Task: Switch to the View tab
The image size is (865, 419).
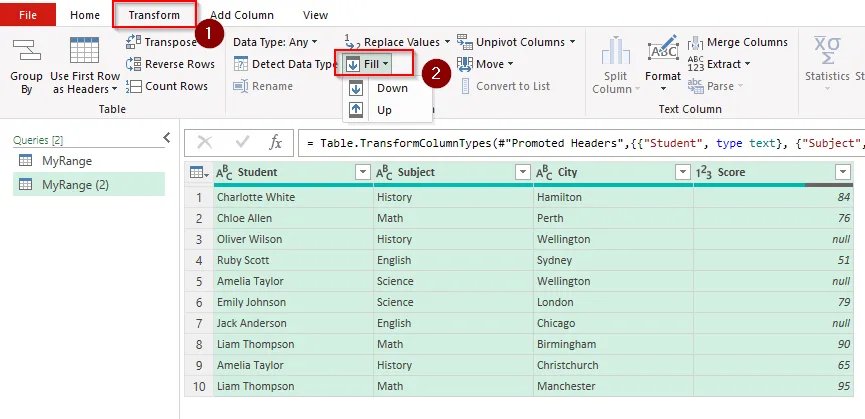Action: [x=316, y=15]
